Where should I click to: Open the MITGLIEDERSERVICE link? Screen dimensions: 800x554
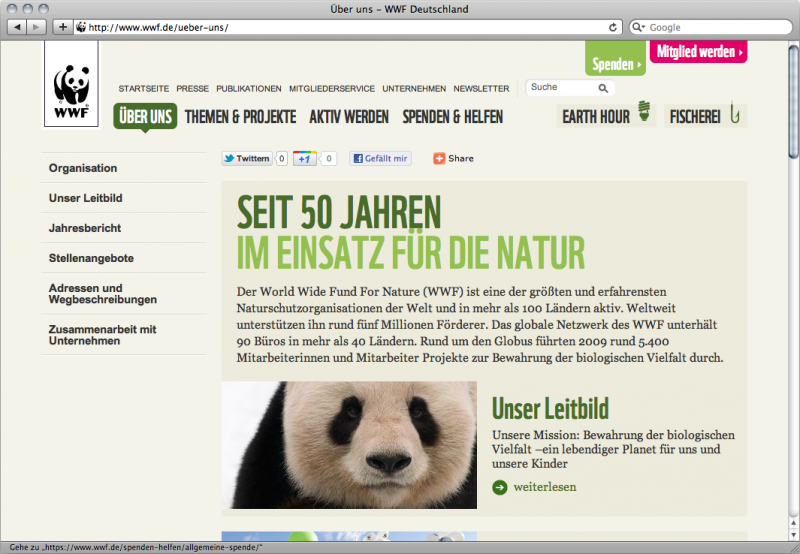pyautogui.click(x=332, y=89)
